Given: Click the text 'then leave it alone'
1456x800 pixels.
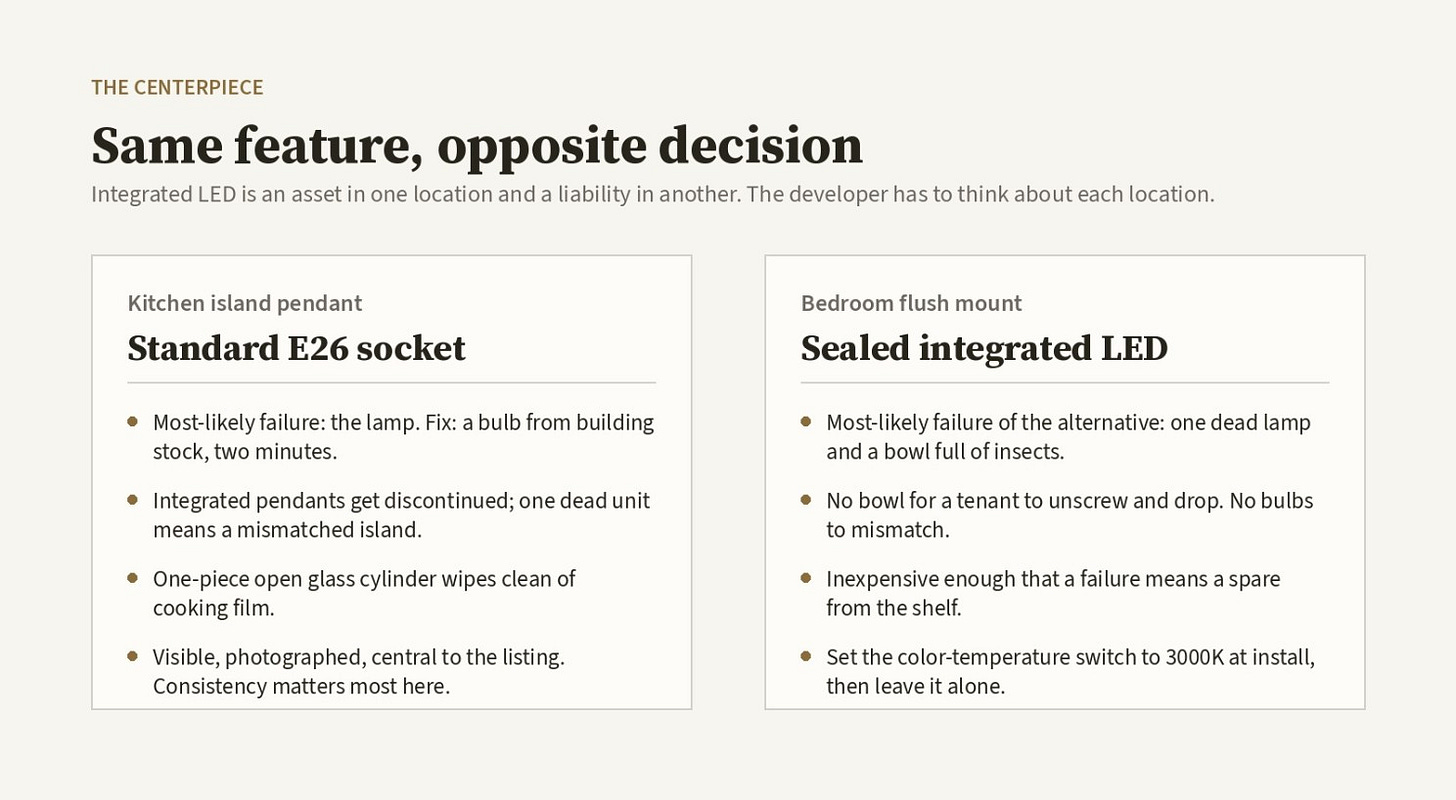Looking at the screenshot, I should coord(915,686).
